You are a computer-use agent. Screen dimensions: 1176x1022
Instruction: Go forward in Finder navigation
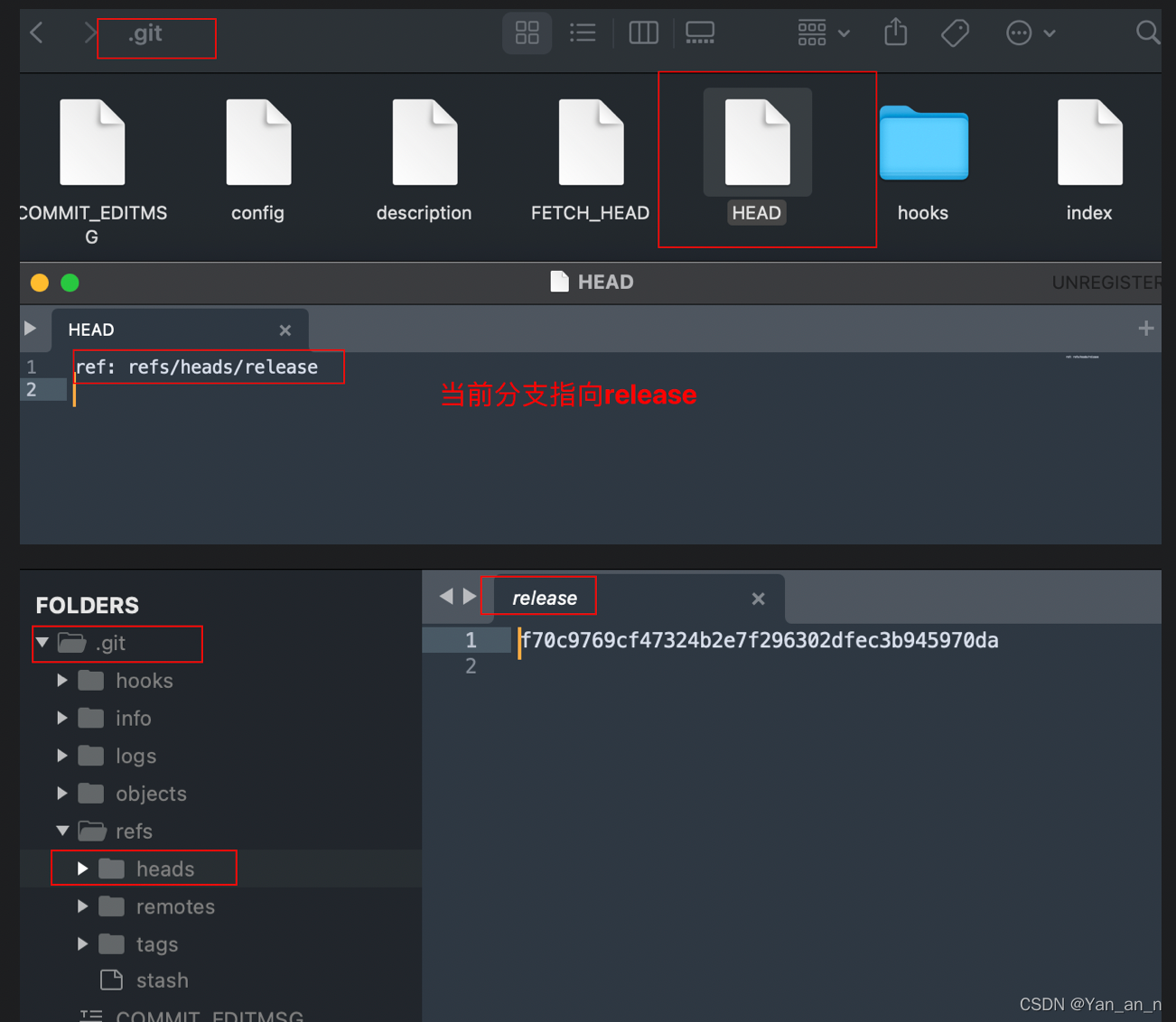89,33
